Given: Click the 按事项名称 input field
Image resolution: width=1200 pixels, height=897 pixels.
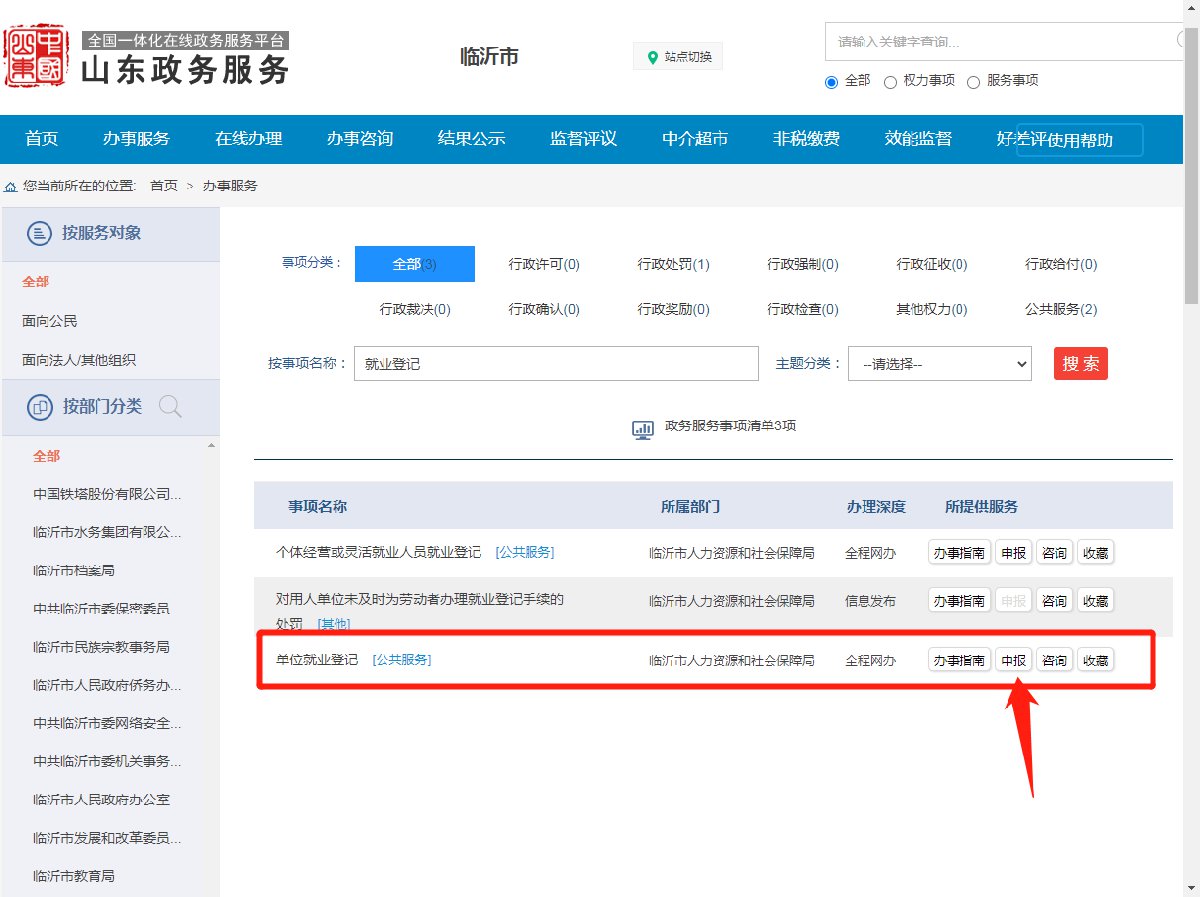Looking at the screenshot, I should point(556,364).
